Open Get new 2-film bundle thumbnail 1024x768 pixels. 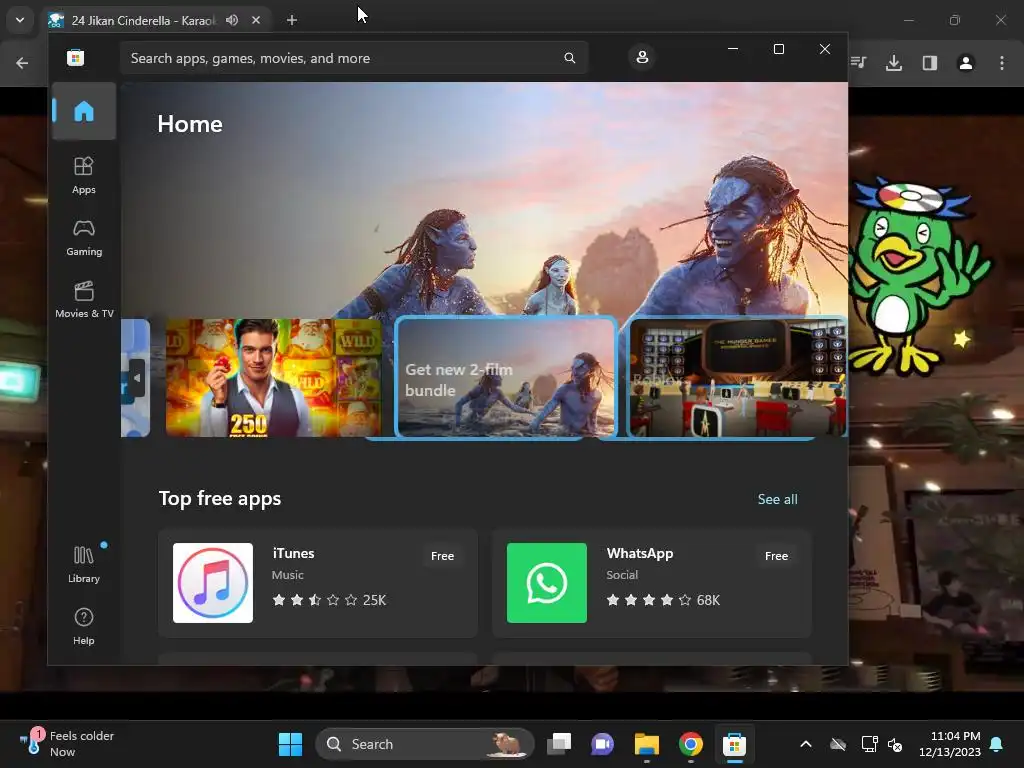coord(506,377)
